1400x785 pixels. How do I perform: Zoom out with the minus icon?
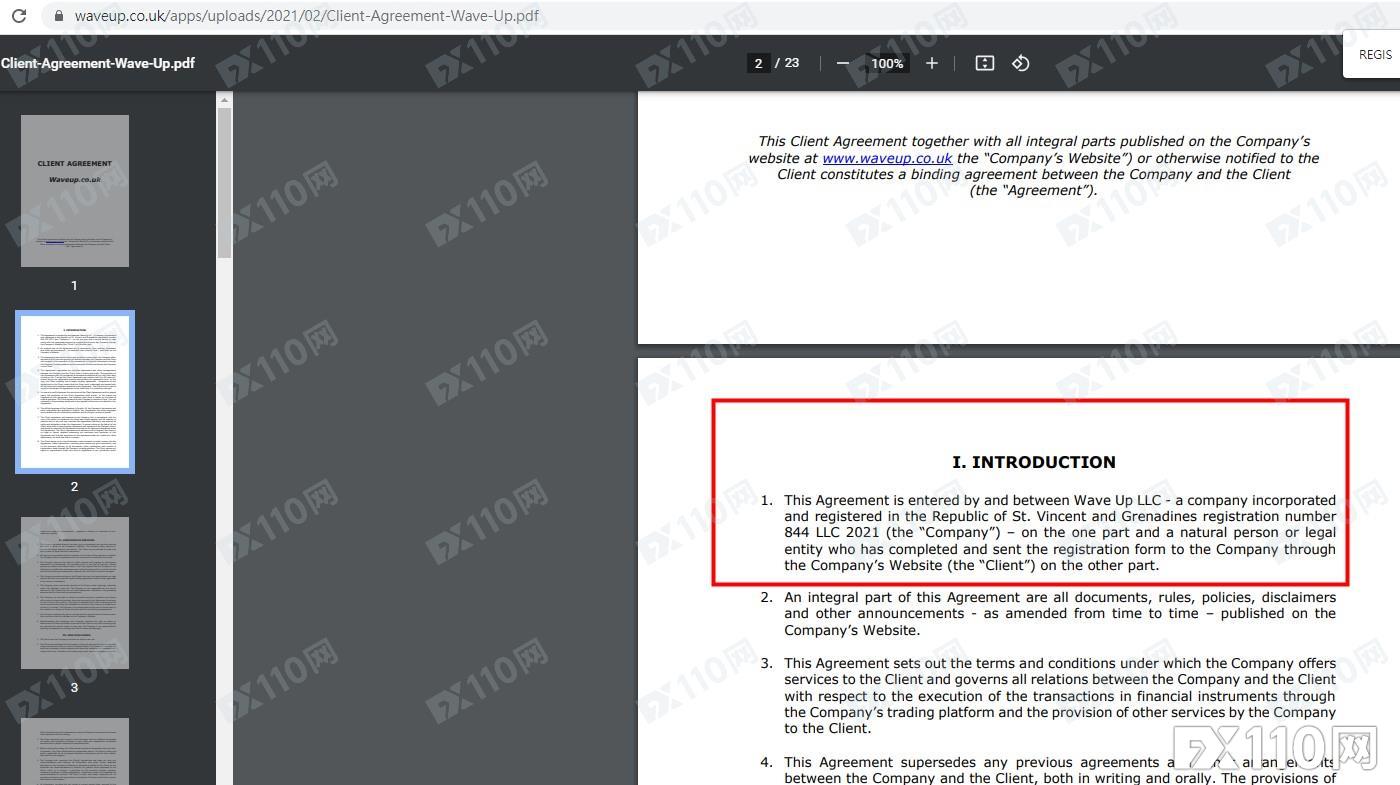[843, 63]
